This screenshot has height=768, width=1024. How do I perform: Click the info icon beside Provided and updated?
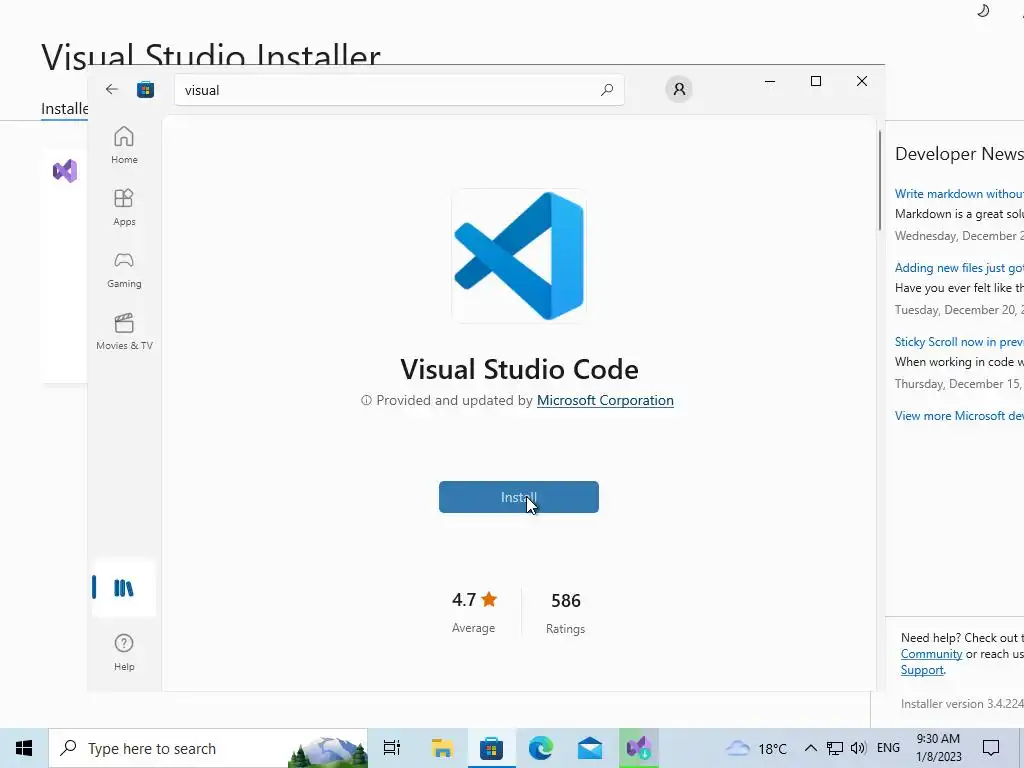366,400
